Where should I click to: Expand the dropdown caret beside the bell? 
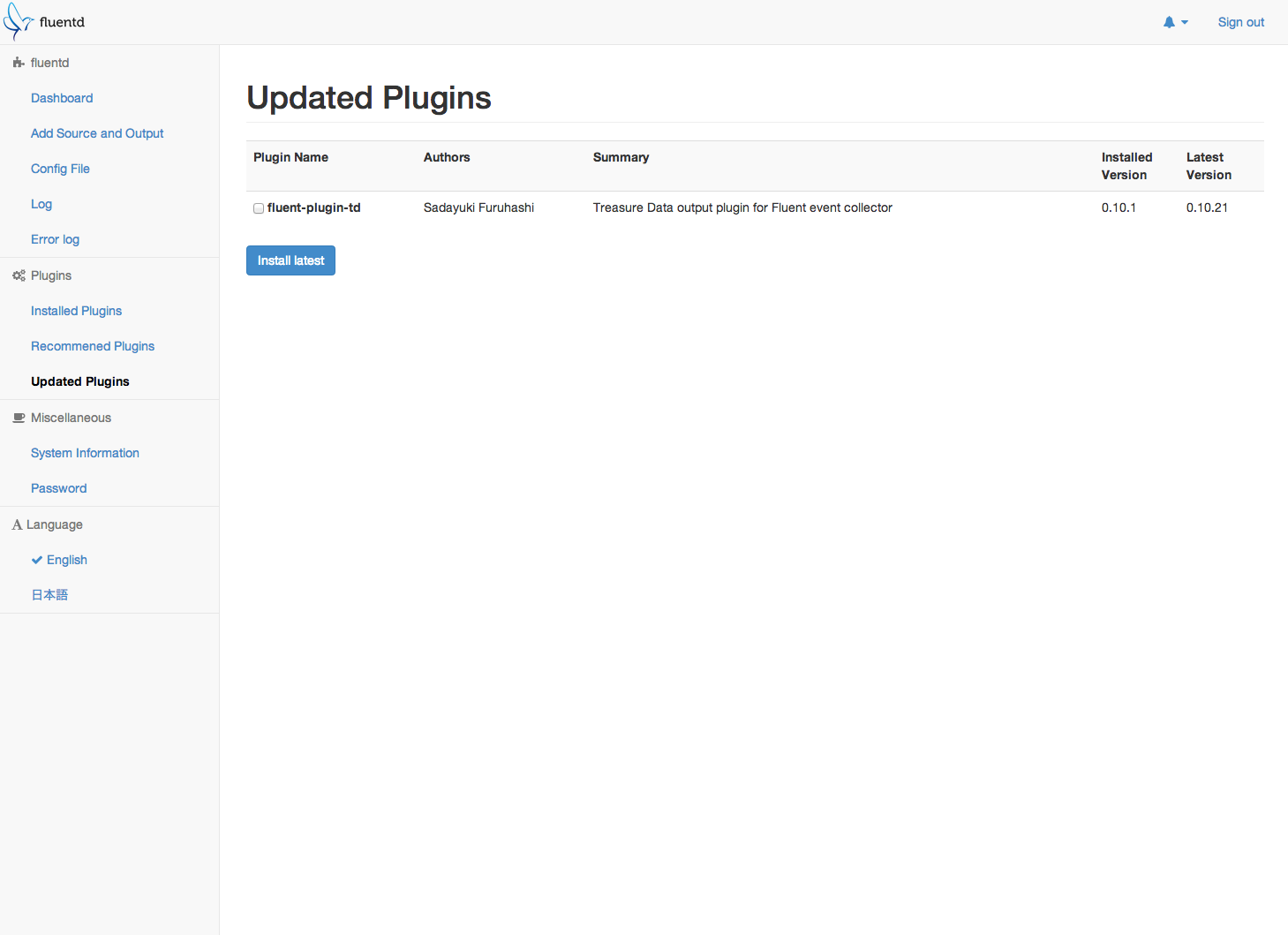1185,23
